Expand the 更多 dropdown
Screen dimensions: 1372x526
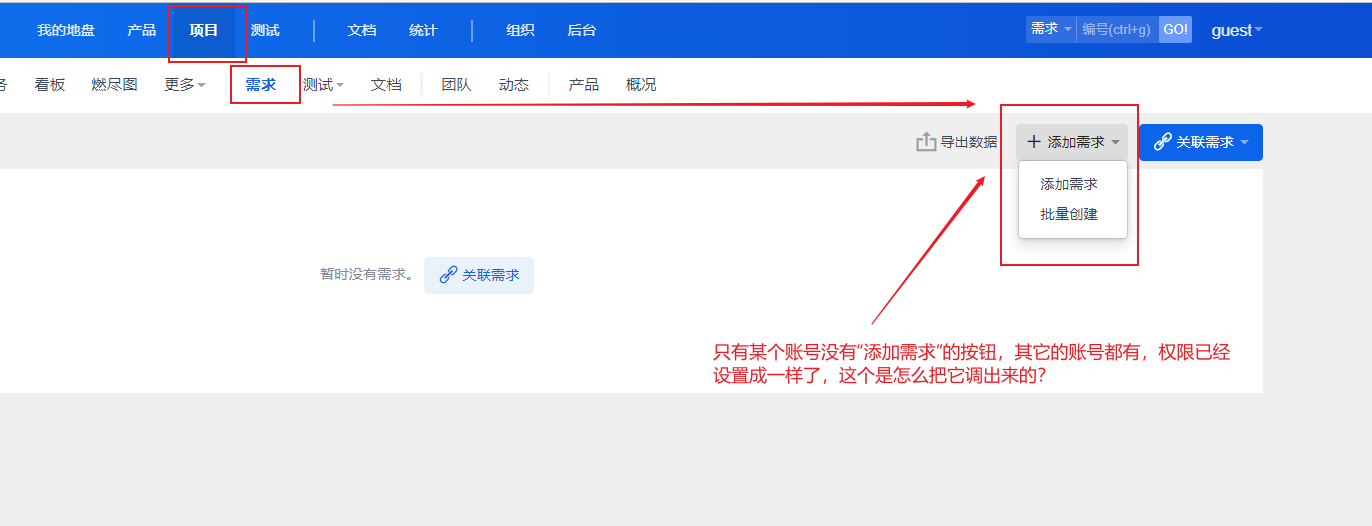[185, 85]
